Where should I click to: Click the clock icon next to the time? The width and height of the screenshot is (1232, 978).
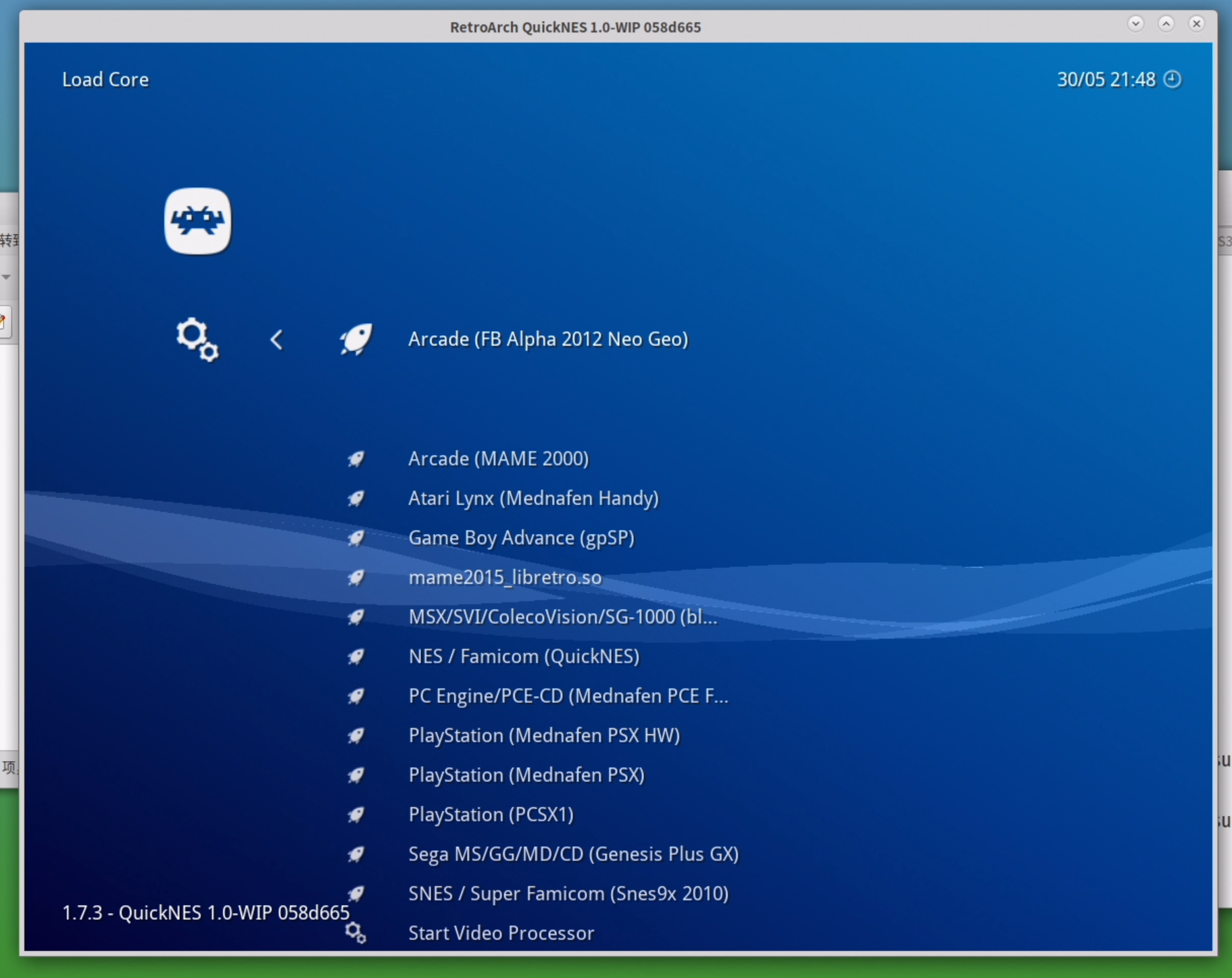[1173, 79]
